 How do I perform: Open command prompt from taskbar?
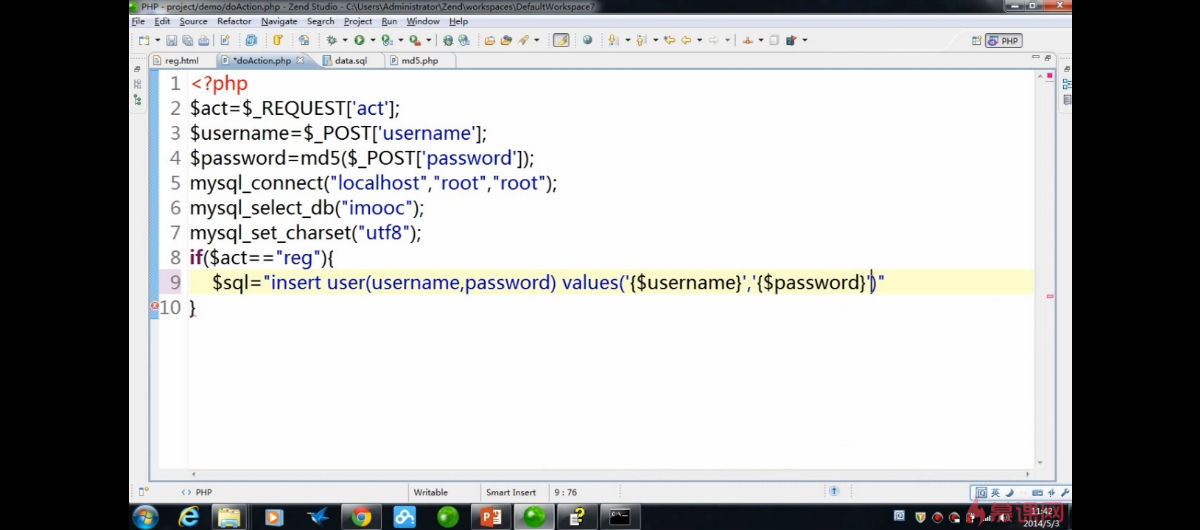coord(621,516)
